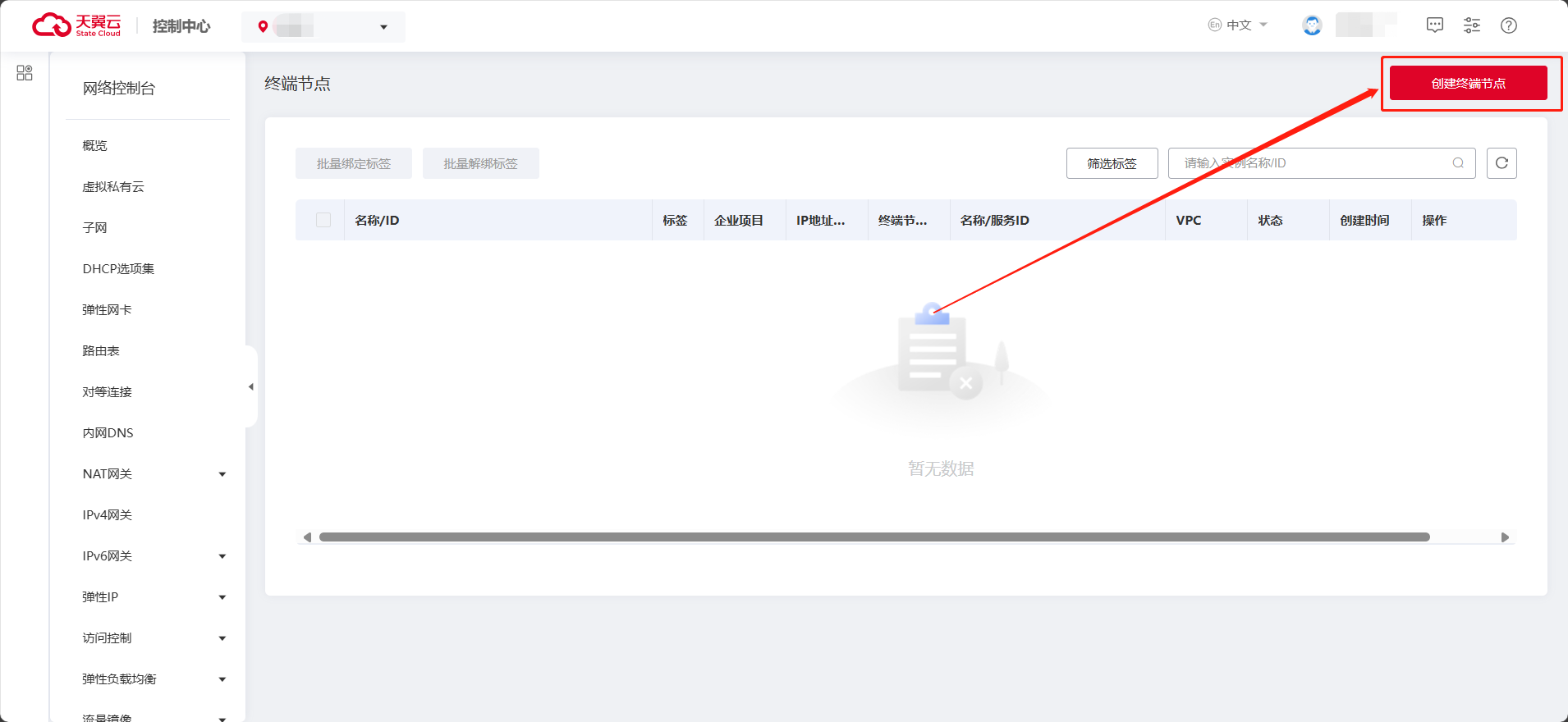1568x722 pixels.
Task: Open 概览 in the sidebar
Action: [x=94, y=145]
